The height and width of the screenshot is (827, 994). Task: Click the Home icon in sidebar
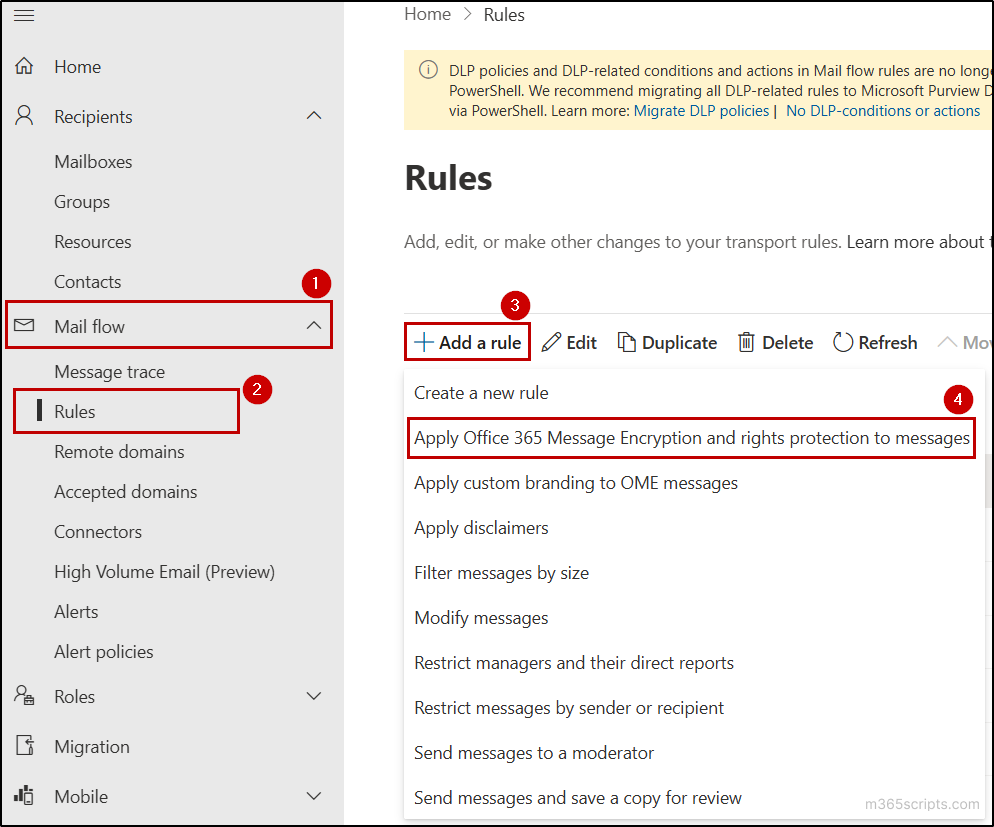[24, 66]
